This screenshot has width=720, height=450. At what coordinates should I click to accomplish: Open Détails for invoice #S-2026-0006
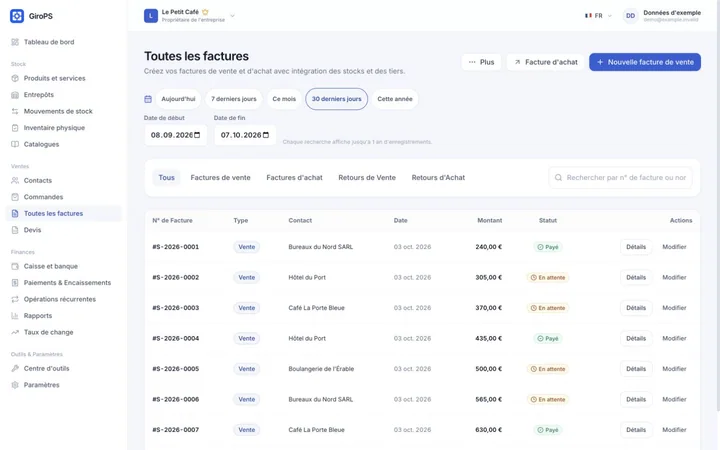coord(636,399)
